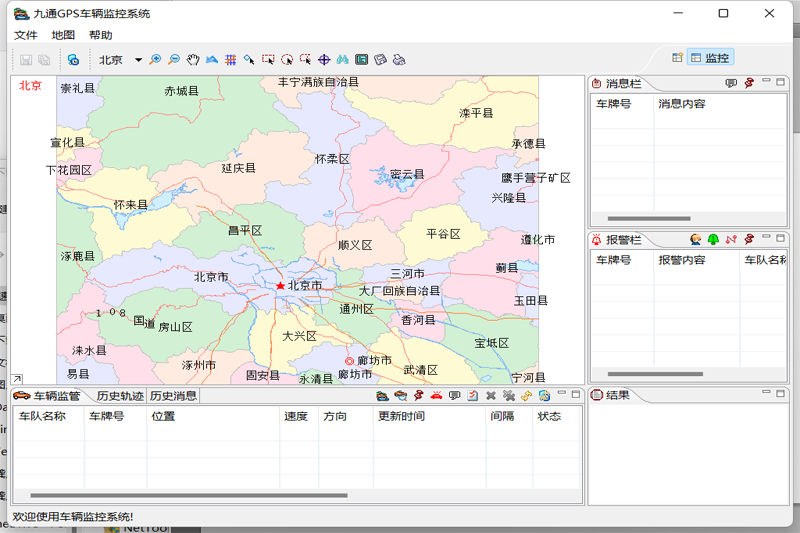Click the 顺义区 label on the map

click(355, 245)
